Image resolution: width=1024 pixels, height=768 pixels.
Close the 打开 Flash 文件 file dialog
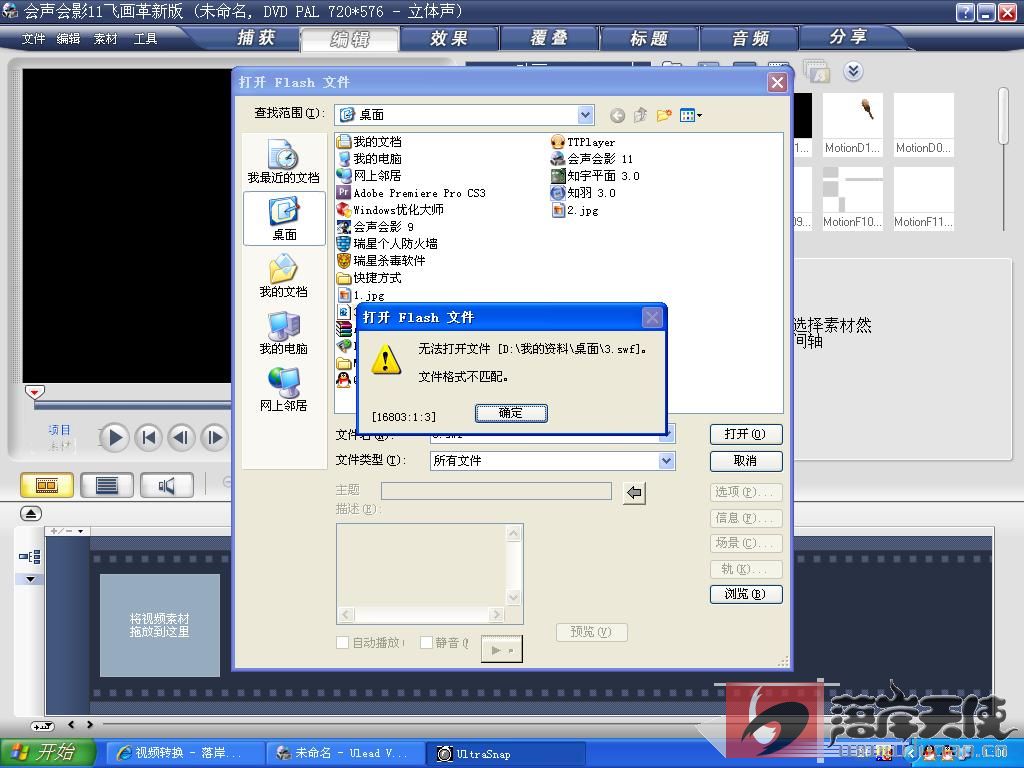[777, 83]
